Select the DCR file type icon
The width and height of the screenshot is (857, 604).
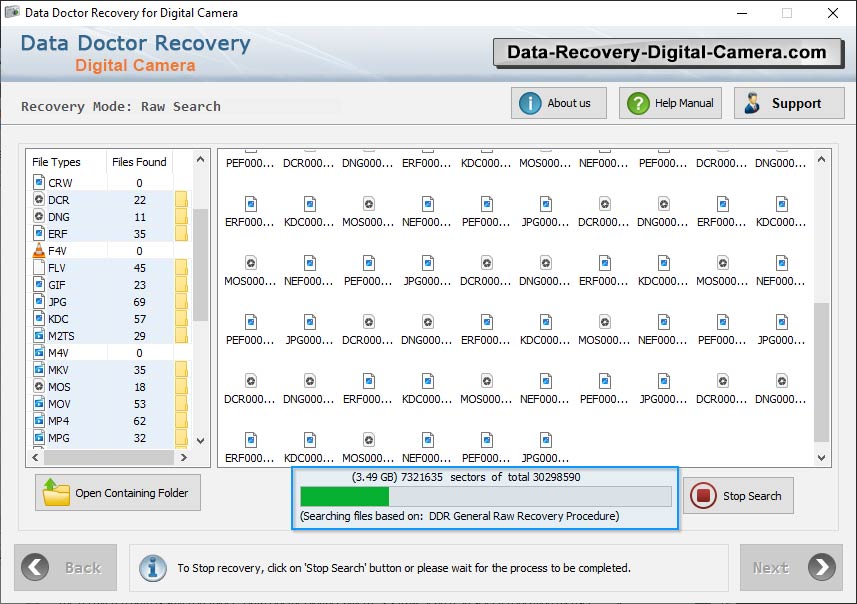[39, 199]
